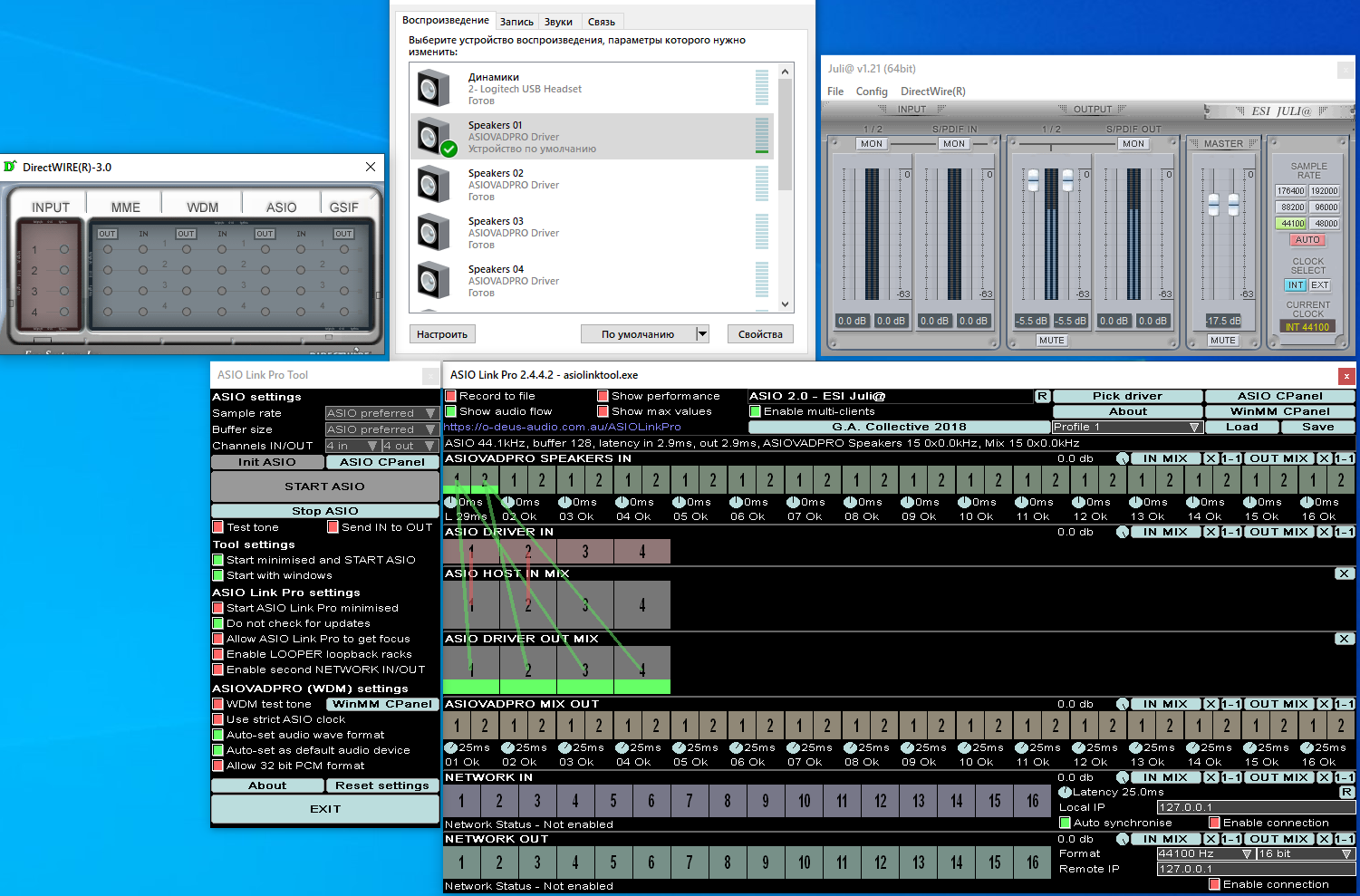Click the DirectWIRE title bar app icon

(x=11, y=167)
